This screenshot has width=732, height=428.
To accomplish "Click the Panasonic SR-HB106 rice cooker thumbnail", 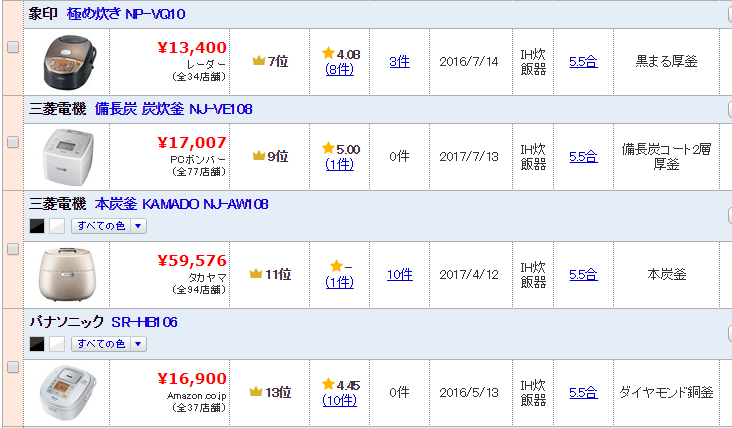I will (x=67, y=393).
